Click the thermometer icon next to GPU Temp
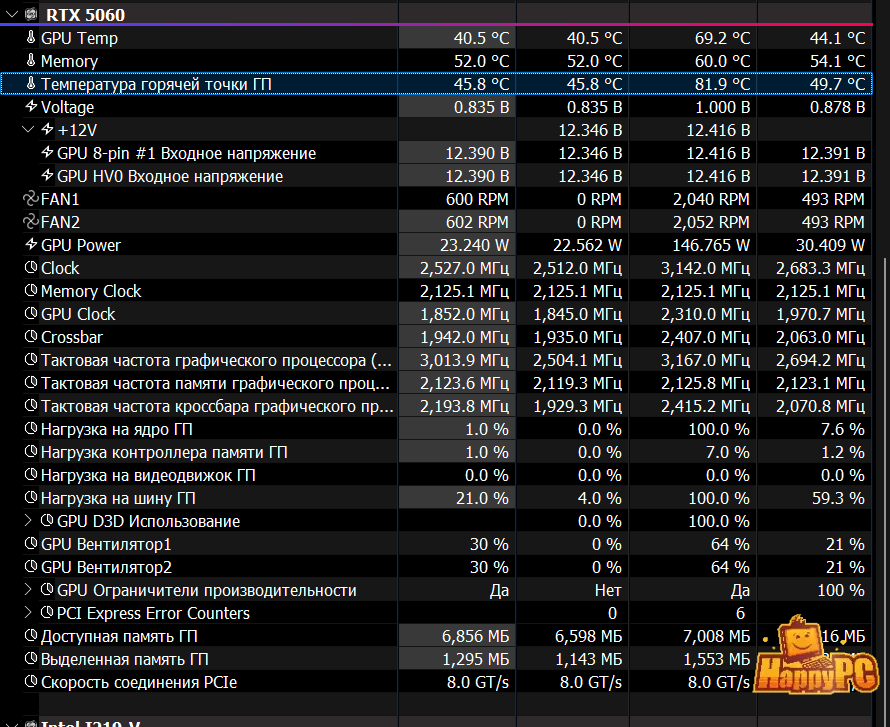Screen dimensions: 890x727 click(31, 37)
